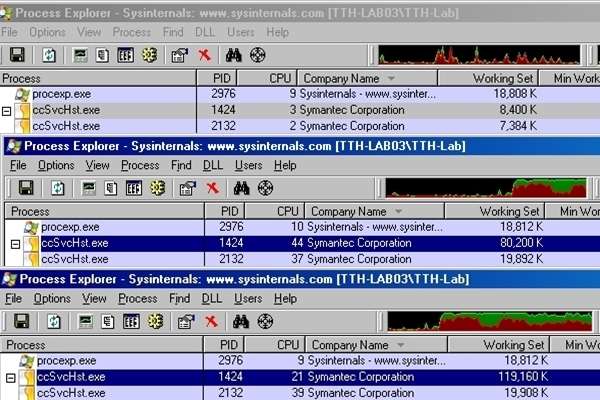Click CPU history graph in middle window
The width and height of the screenshot is (600, 400).
click(486, 188)
